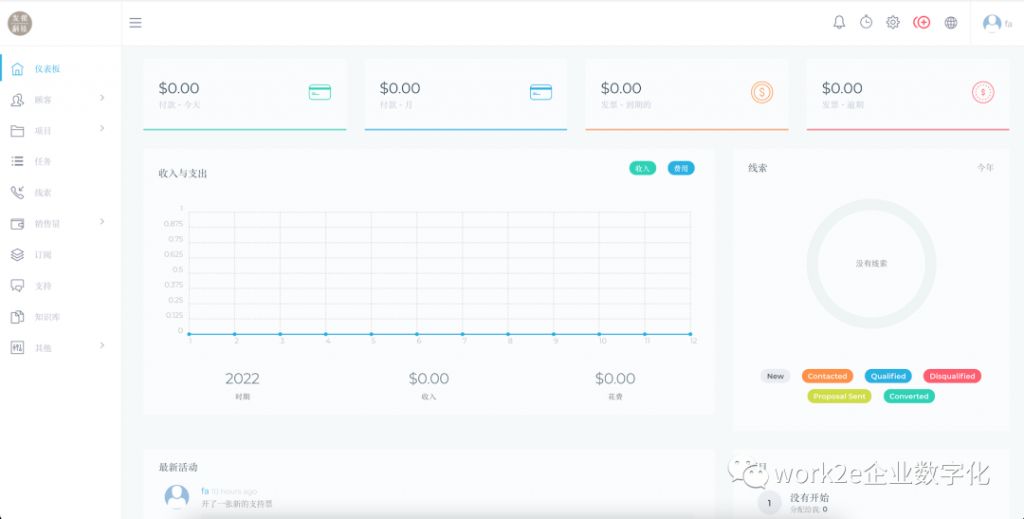Screen dimensions: 1024x519
Task: Expand the 销售量 sales submenu arrow
Action: click(102, 222)
